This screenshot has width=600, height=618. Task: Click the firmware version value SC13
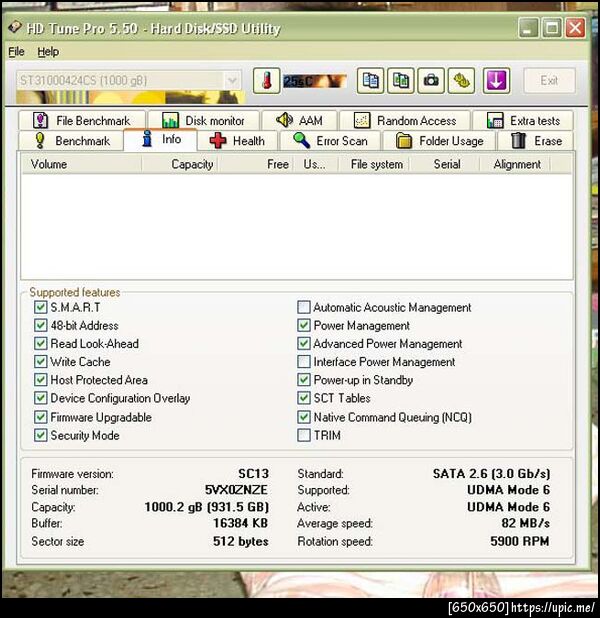253,473
